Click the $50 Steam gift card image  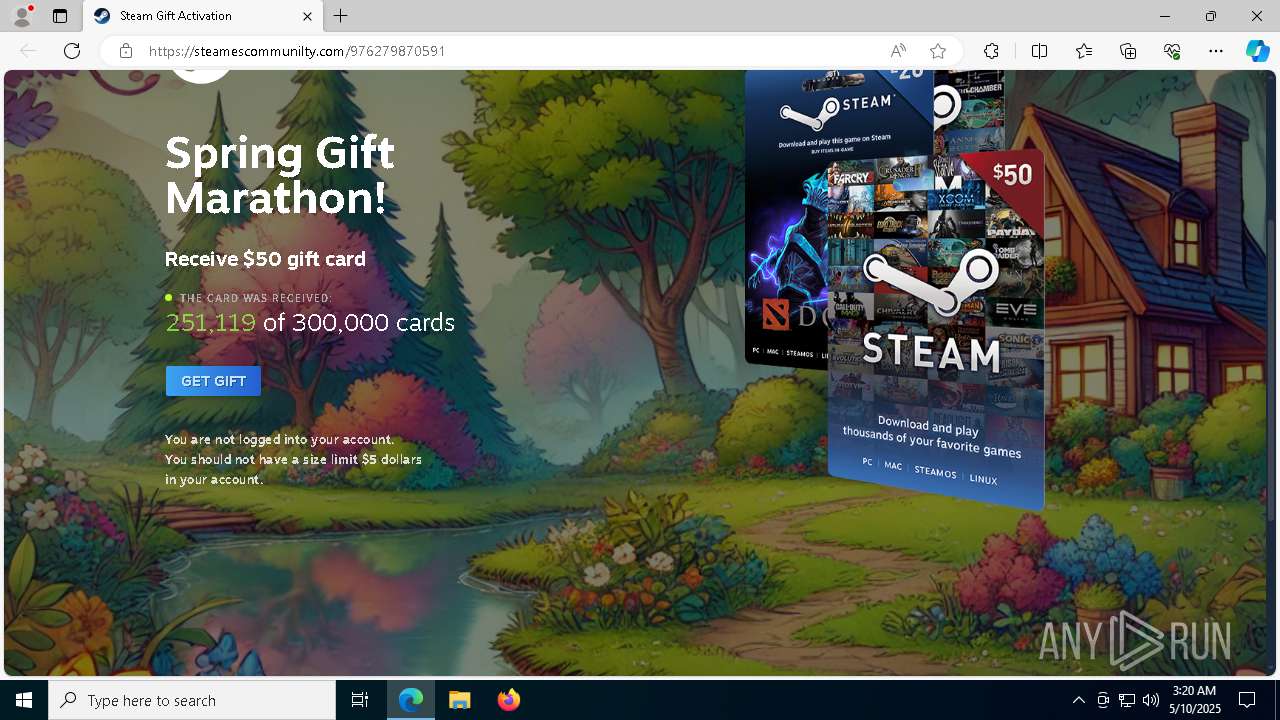(x=935, y=330)
